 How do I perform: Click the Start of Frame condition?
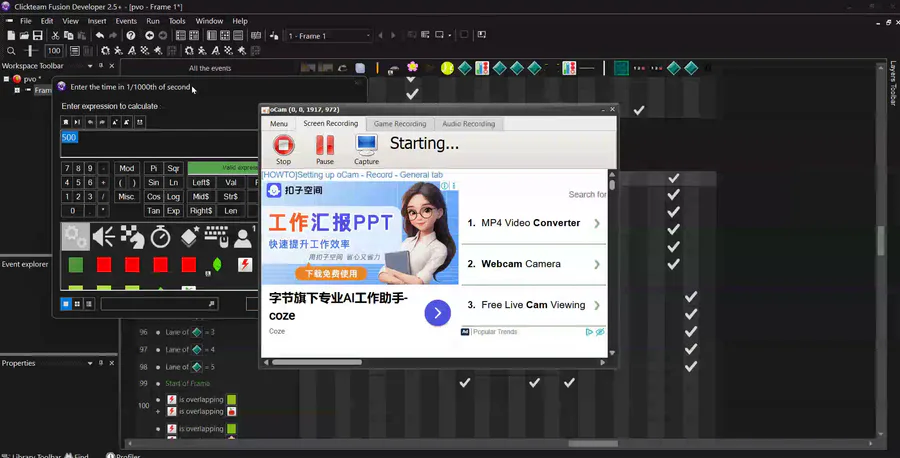coord(188,383)
